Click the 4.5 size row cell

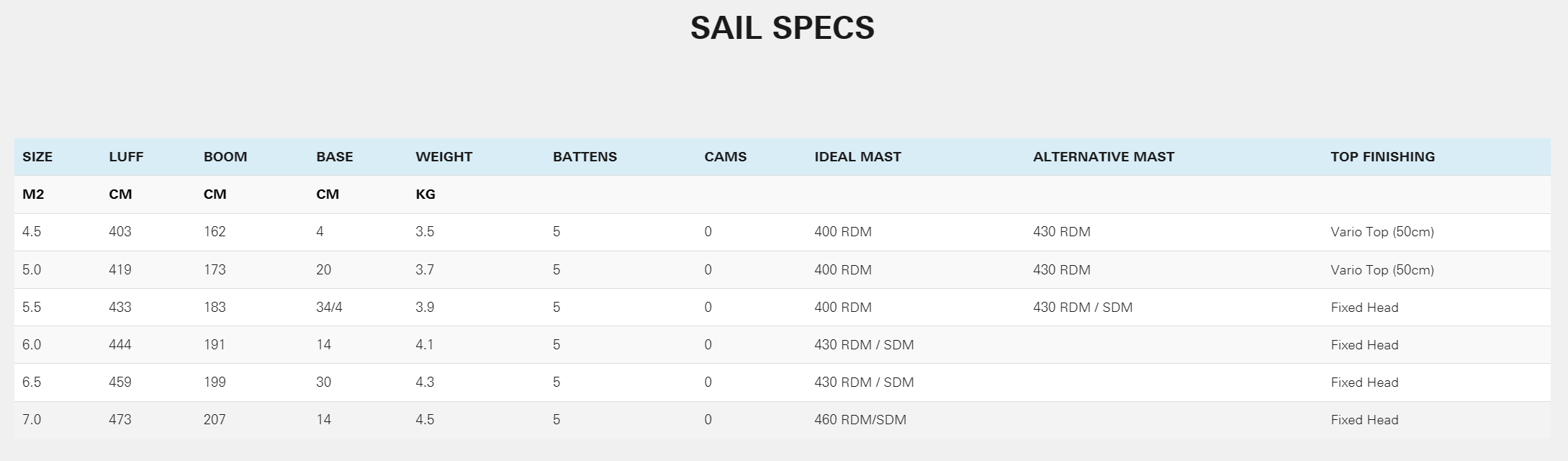tap(32, 232)
